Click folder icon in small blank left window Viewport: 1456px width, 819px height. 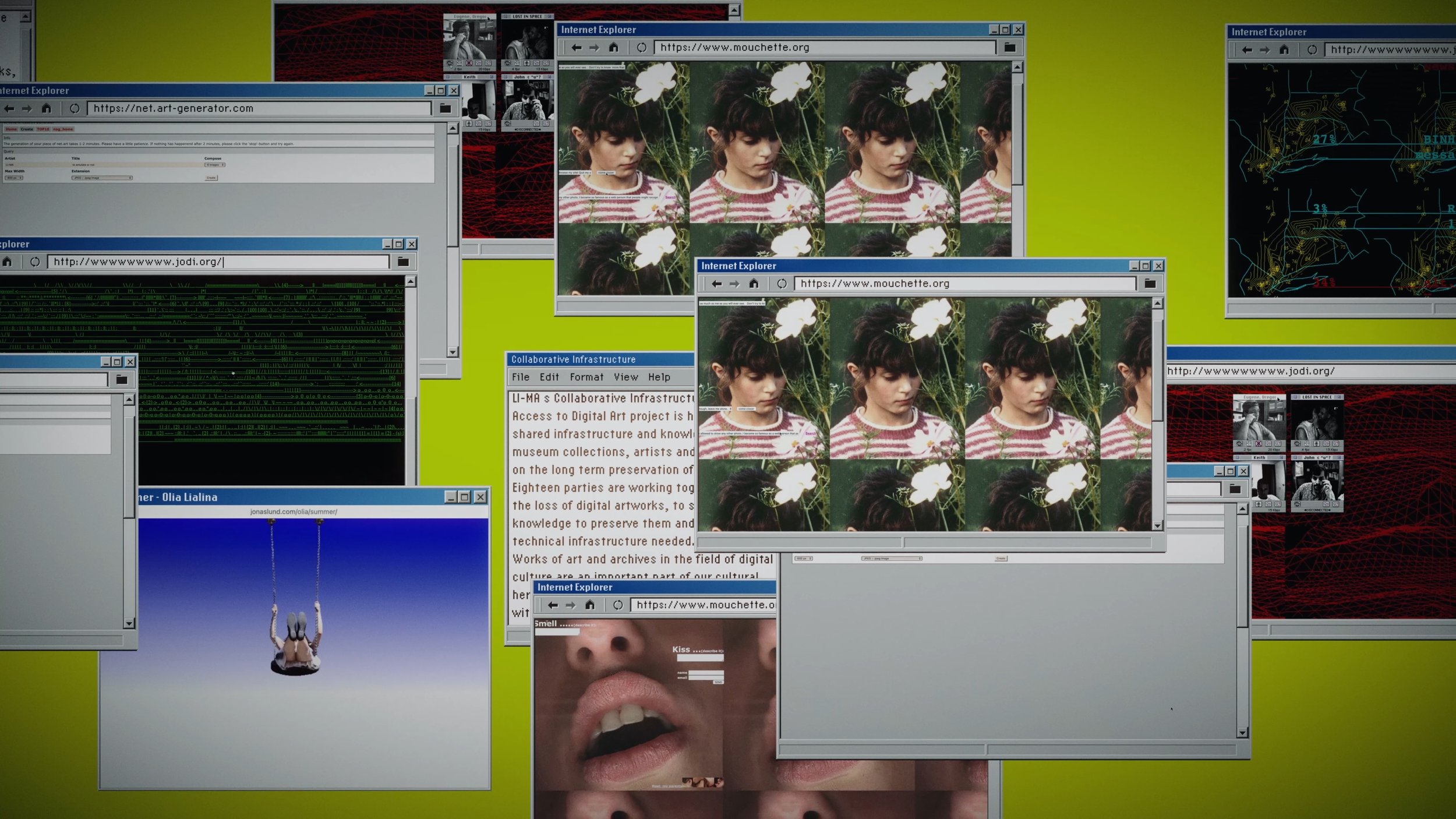click(122, 380)
